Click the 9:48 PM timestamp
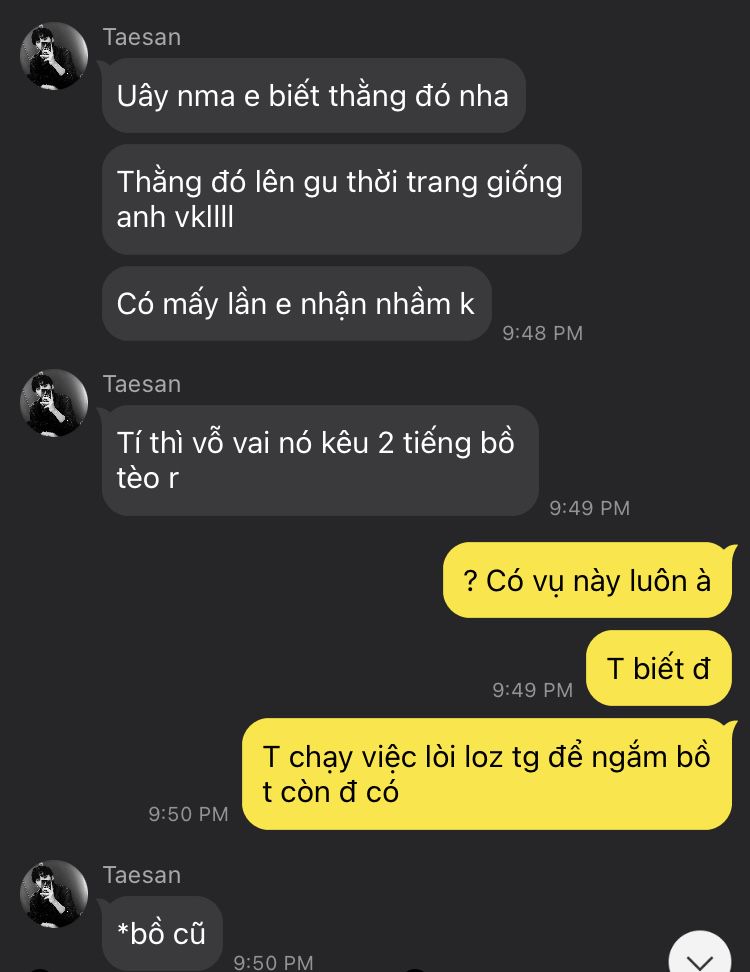The width and height of the screenshot is (750, 972). pos(542,333)
